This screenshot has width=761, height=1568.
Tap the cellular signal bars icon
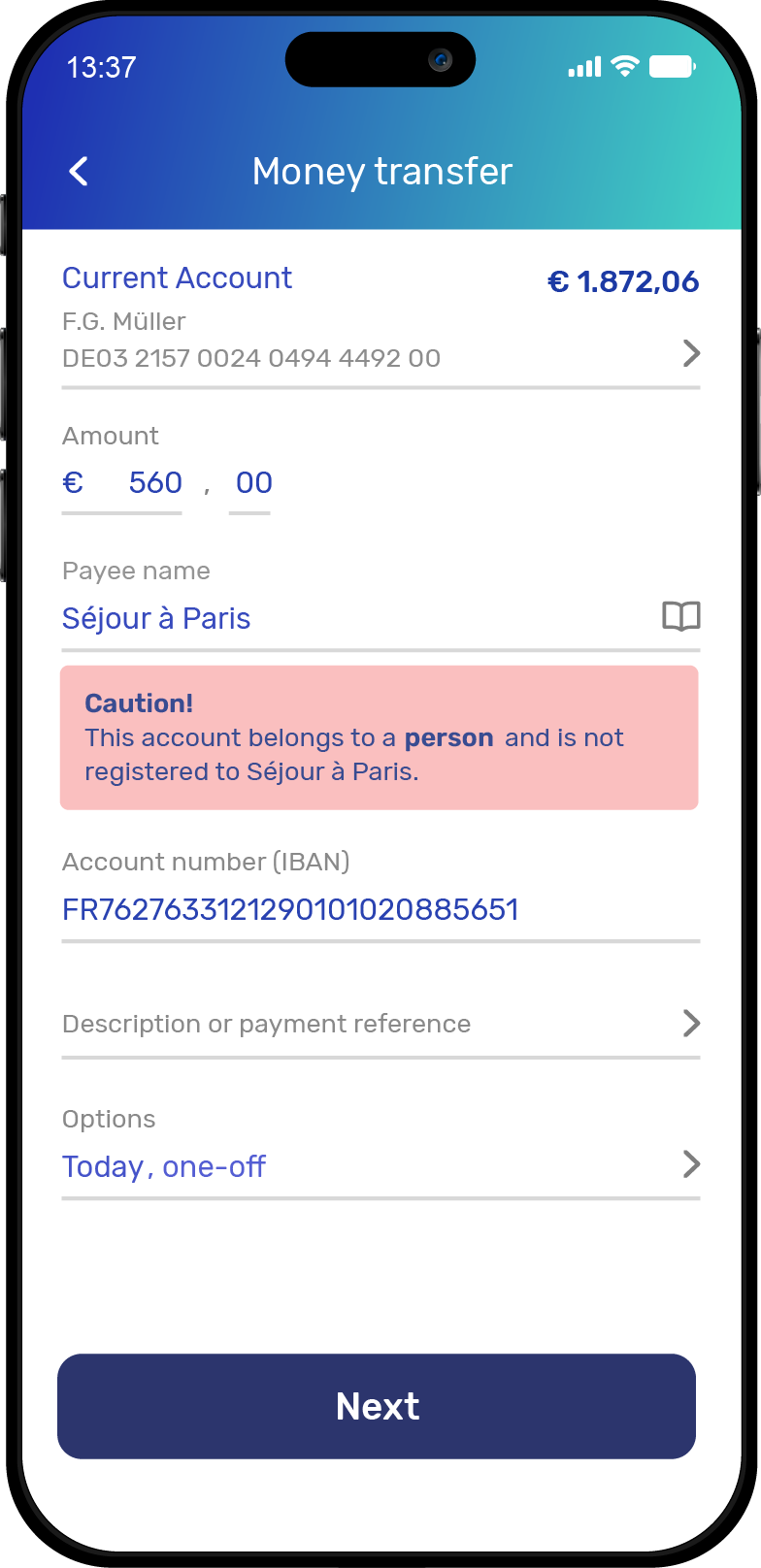[x=584, y=67]
